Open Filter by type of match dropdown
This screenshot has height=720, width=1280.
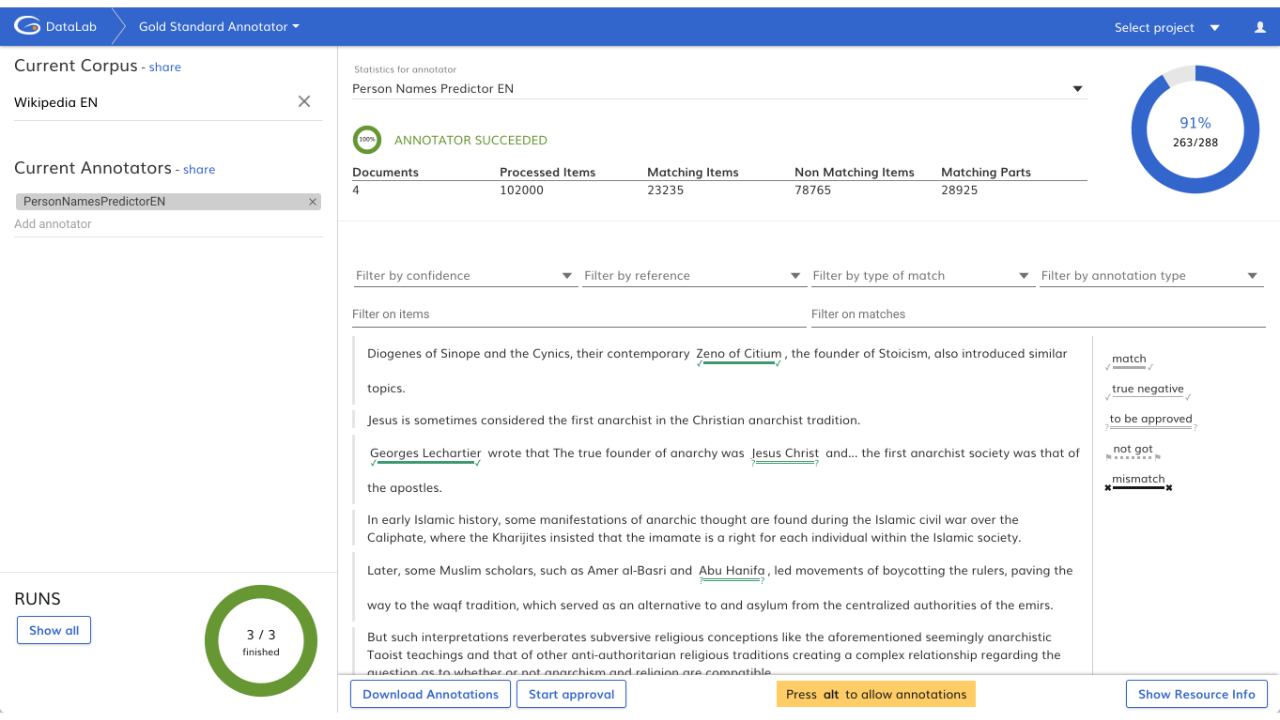(x=921, y=276)
